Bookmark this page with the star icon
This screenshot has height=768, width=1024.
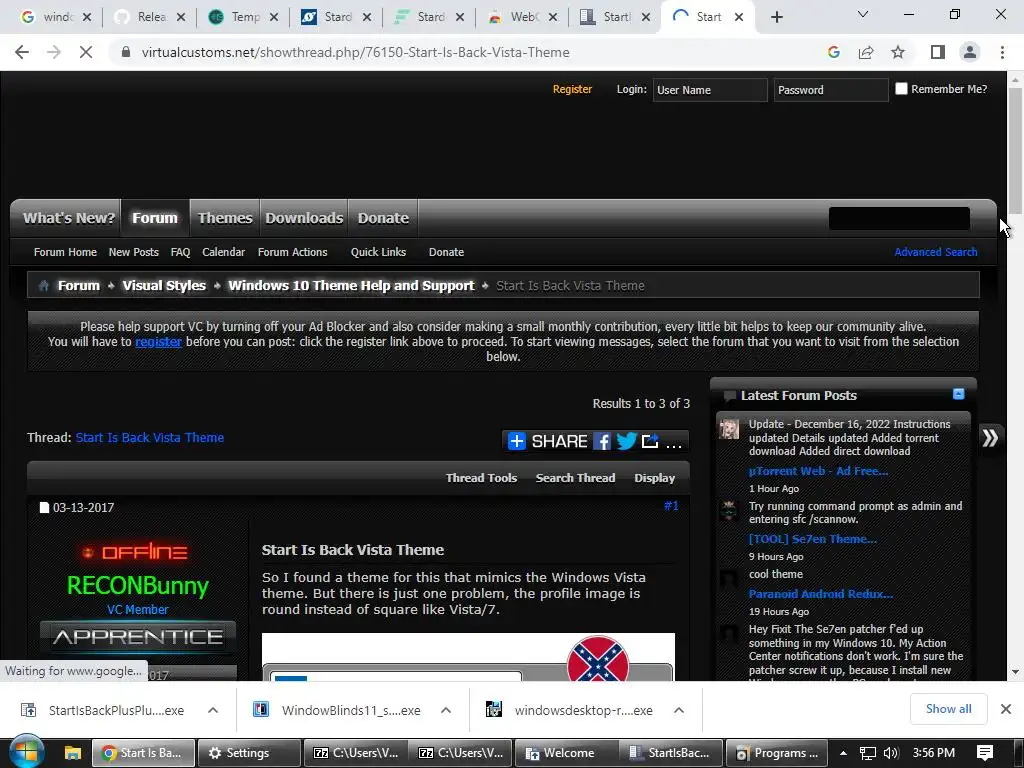(x=898, y=52)
